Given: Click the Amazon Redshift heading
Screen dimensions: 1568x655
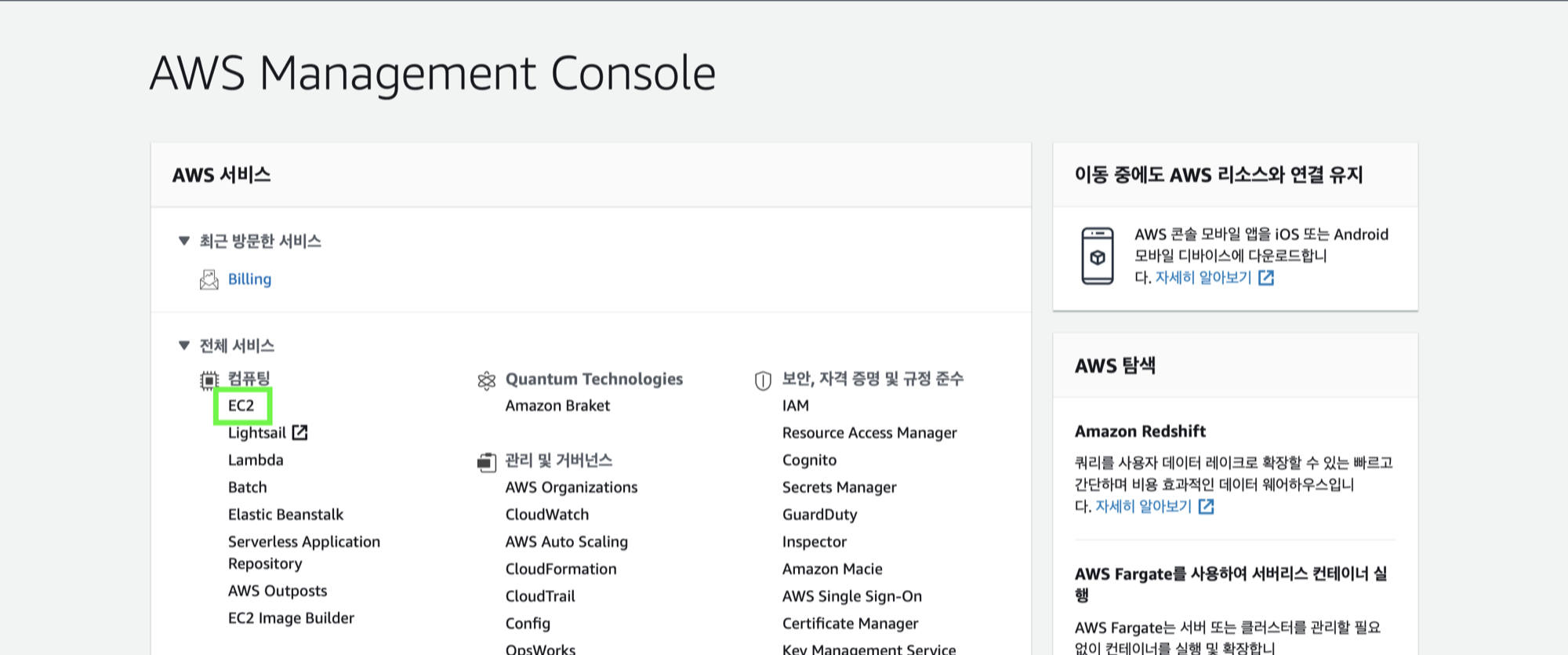Looking at the screenshot, I should click(x=1140, y=431).
